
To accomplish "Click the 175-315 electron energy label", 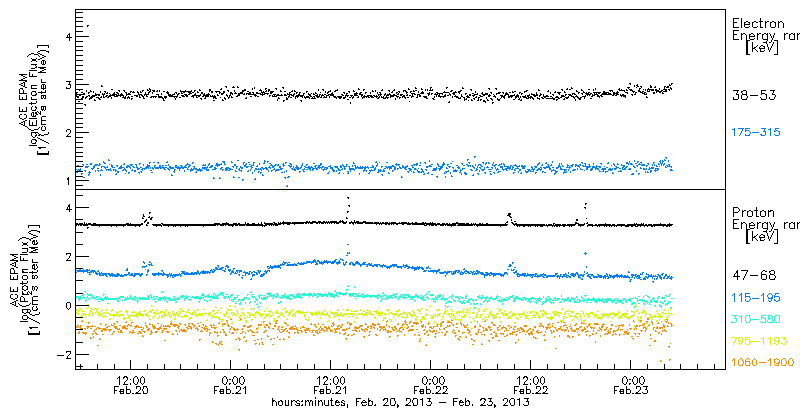I will pyautogui.click(x=756, y=133).
